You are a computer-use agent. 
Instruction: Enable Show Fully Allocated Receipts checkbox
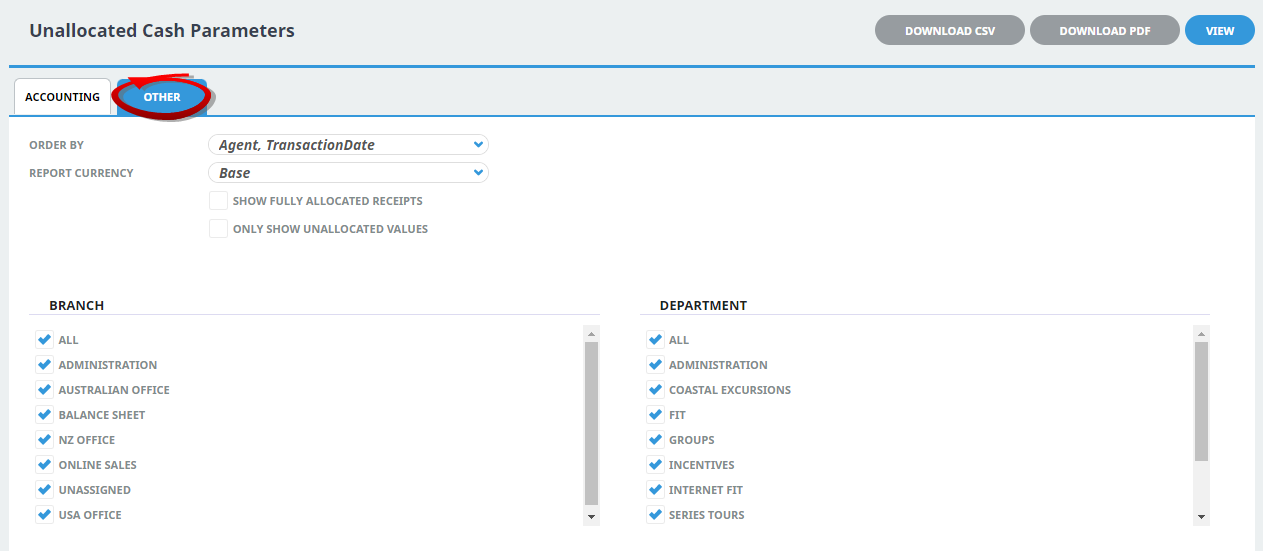[218, 201]
